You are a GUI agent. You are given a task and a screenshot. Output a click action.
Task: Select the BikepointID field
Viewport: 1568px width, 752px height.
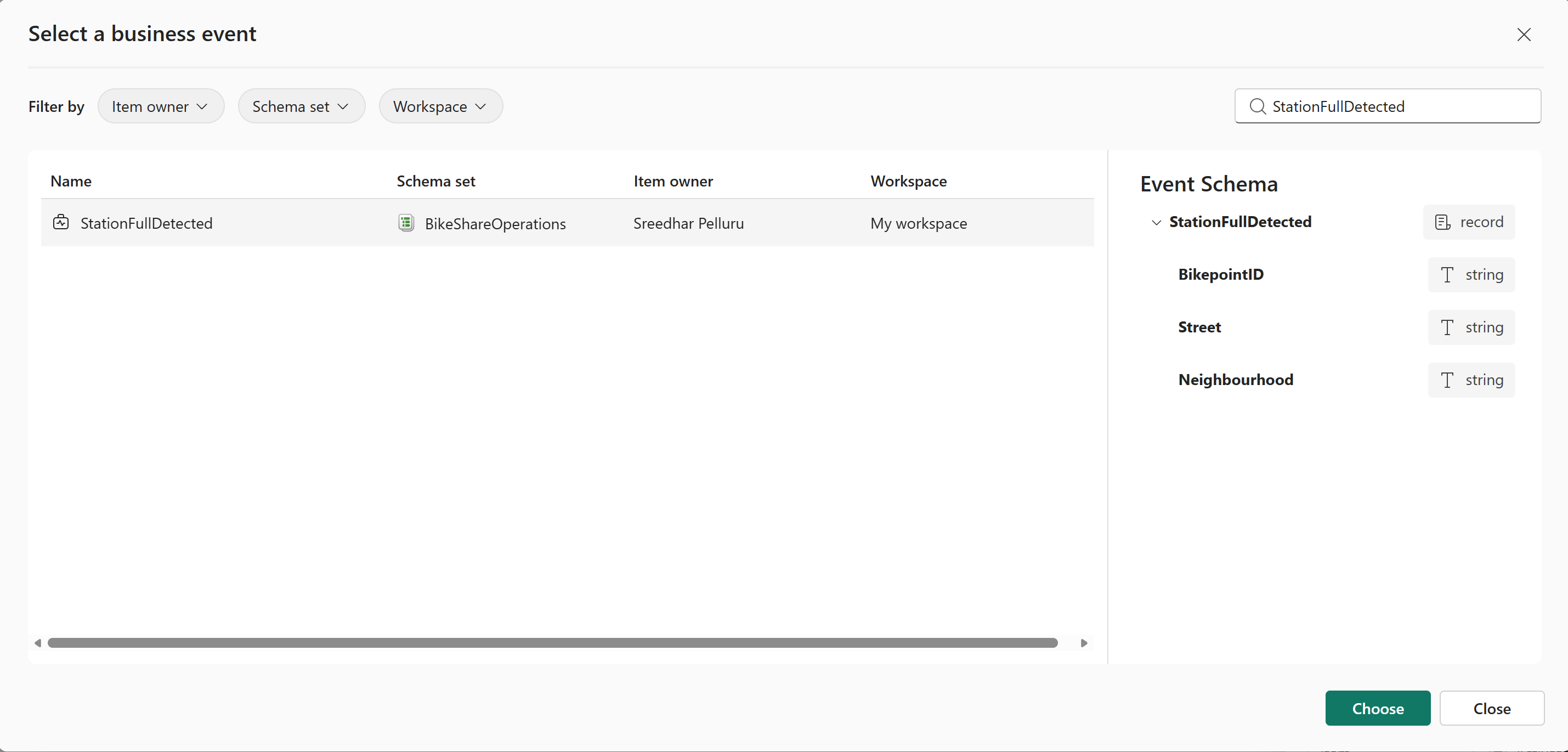[x=1220, y=275]
